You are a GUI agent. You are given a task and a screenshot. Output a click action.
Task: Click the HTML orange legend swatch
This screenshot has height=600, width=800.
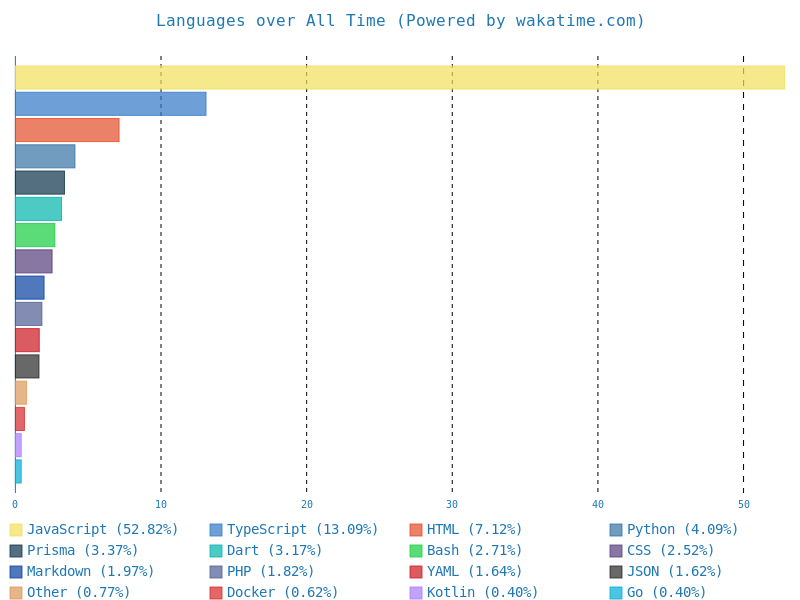click(x=416, y=530)
